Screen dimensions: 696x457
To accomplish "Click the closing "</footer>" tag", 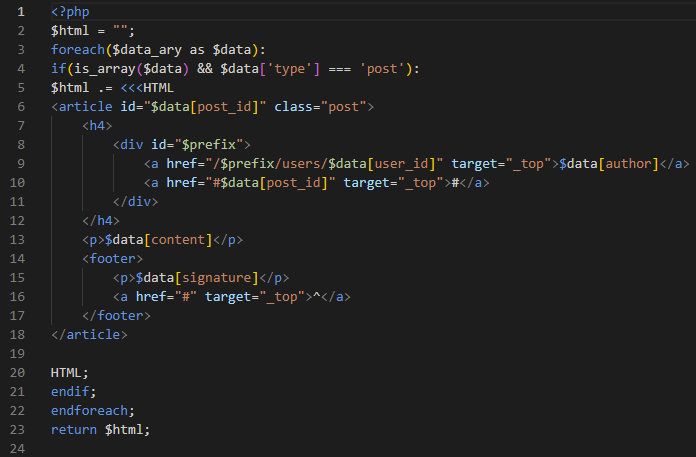I will point(117,316).
